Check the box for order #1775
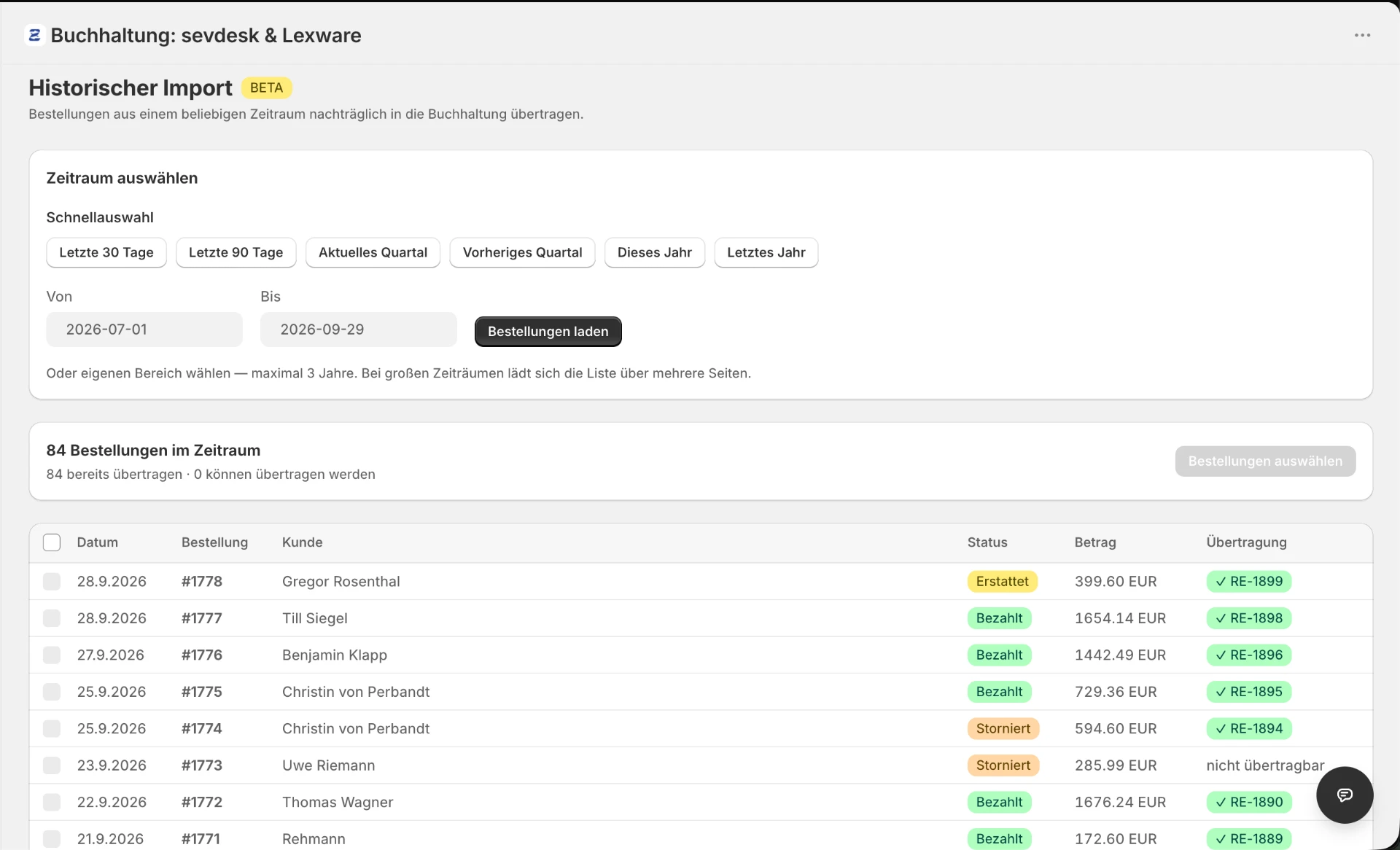Image resolution: width=1400 pixels, height=850 pixels. pos(52,691)
